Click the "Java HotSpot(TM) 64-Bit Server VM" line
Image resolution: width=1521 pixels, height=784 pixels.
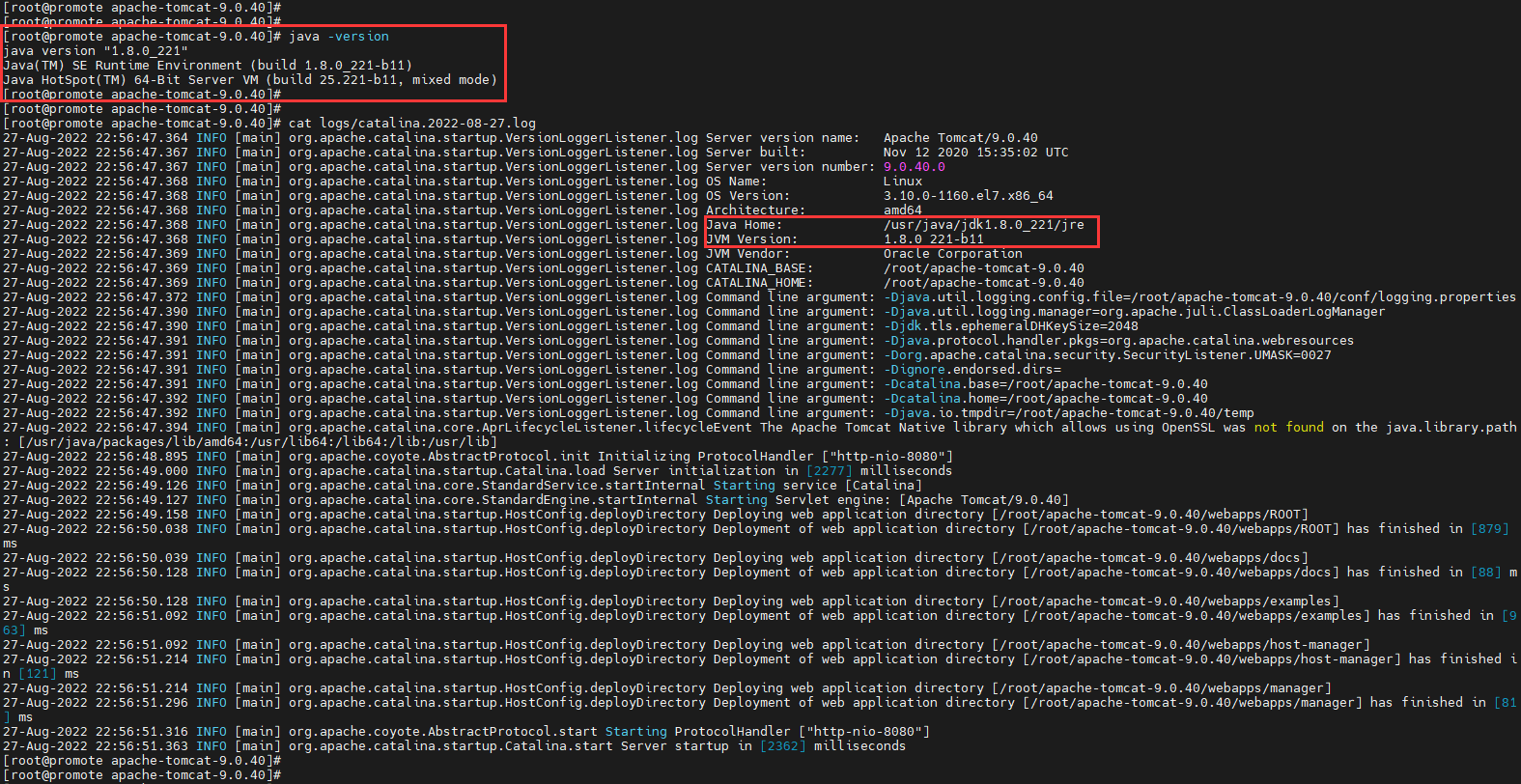(x=250, y=80)
